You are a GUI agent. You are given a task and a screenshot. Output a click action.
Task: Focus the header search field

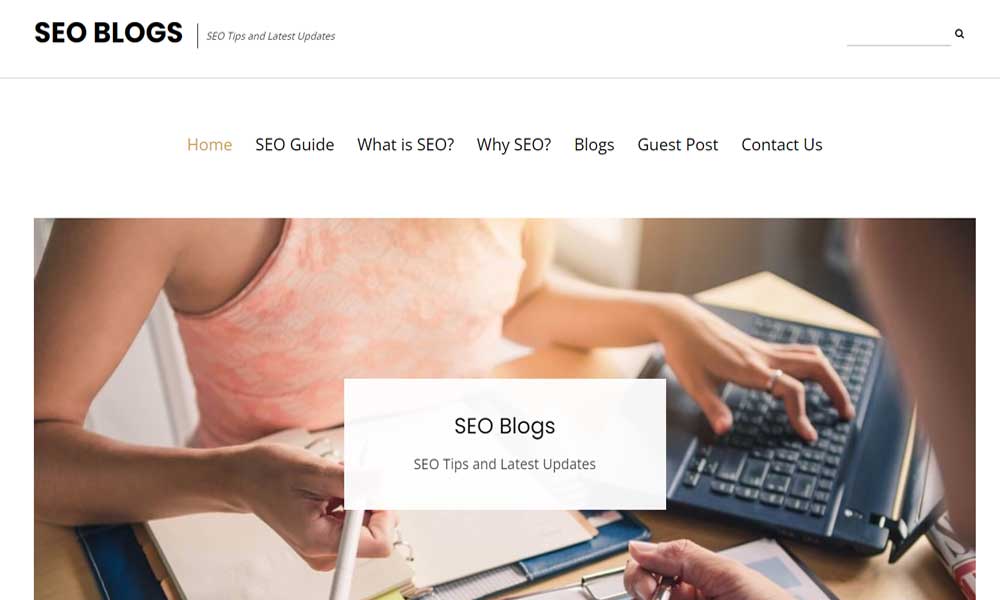click(899, 35)
